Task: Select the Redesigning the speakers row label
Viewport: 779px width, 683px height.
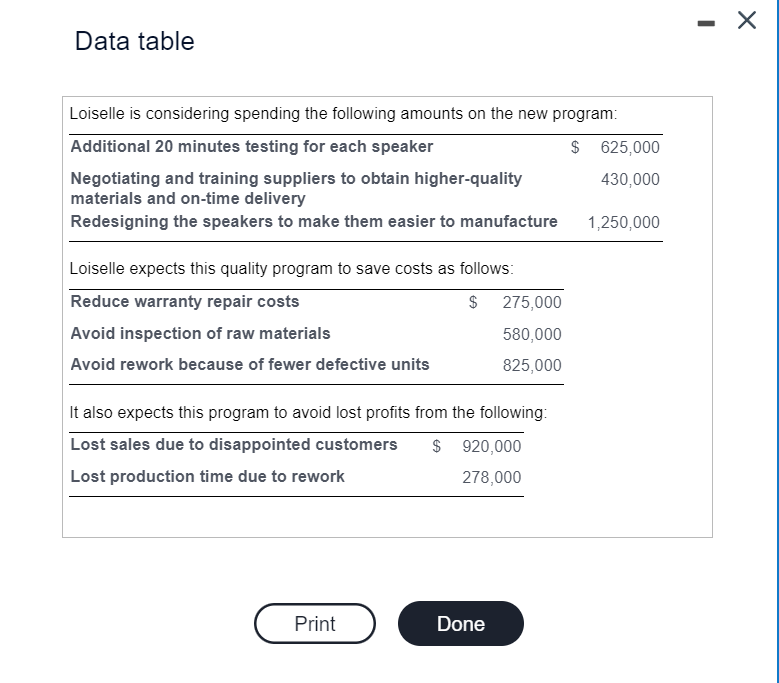Action: click(314, 221)
